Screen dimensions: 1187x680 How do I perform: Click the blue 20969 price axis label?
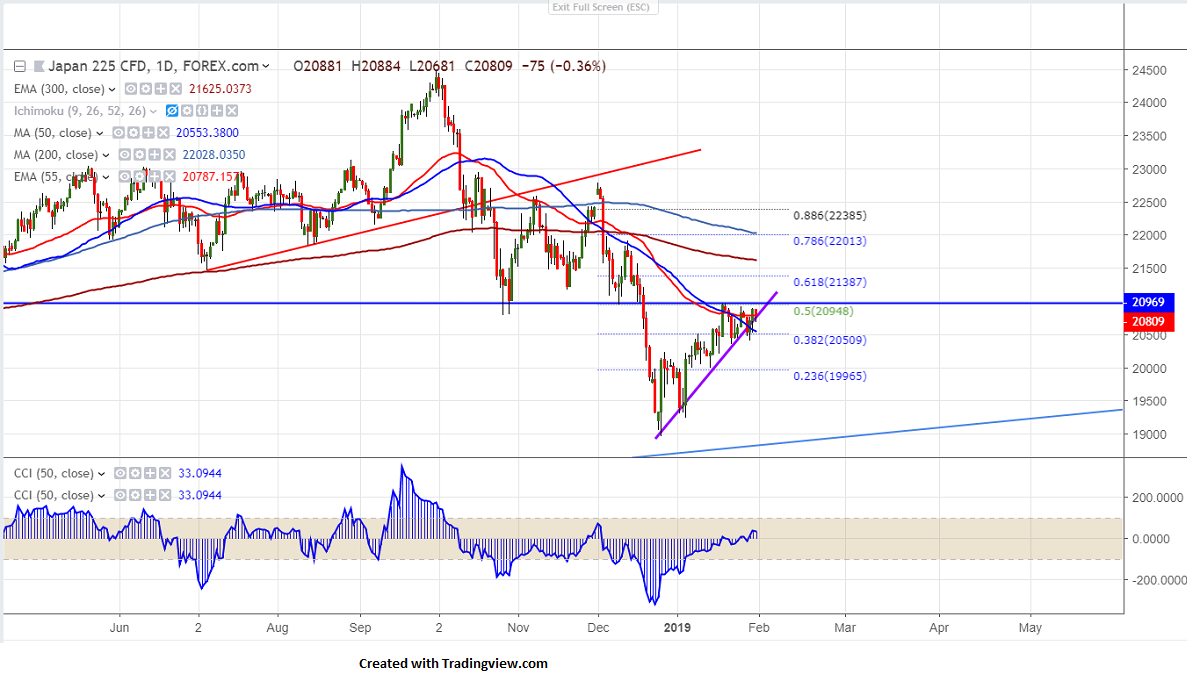(1149, 302)
